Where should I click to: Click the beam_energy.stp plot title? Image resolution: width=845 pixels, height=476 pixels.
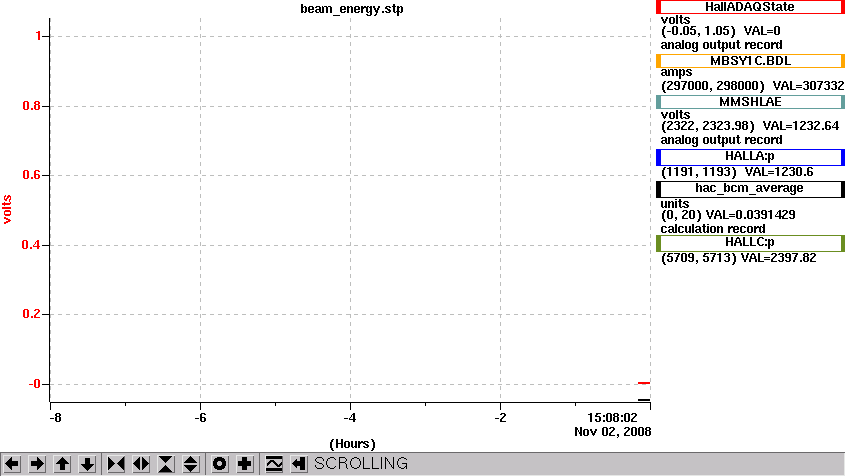point(352,9)
